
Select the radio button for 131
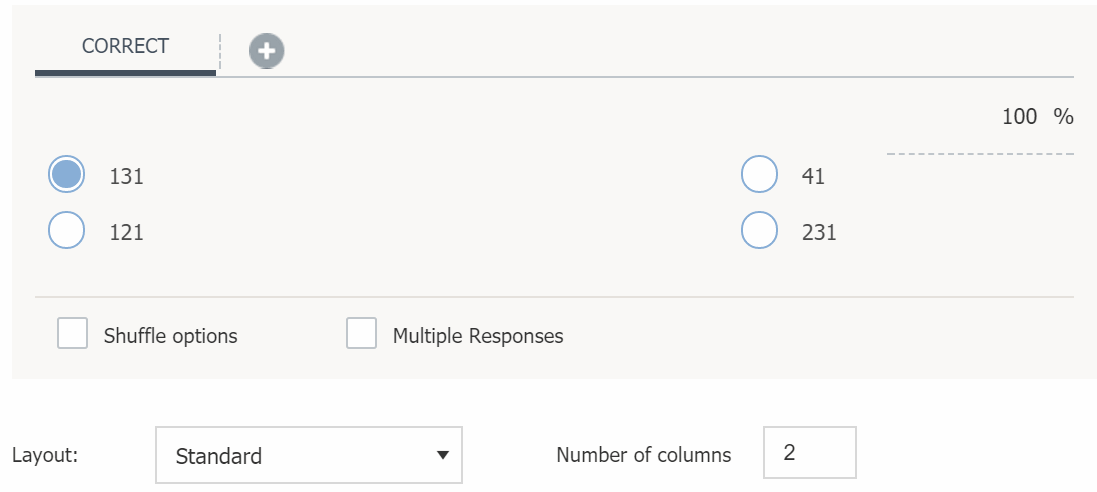(x=67, y=175)
